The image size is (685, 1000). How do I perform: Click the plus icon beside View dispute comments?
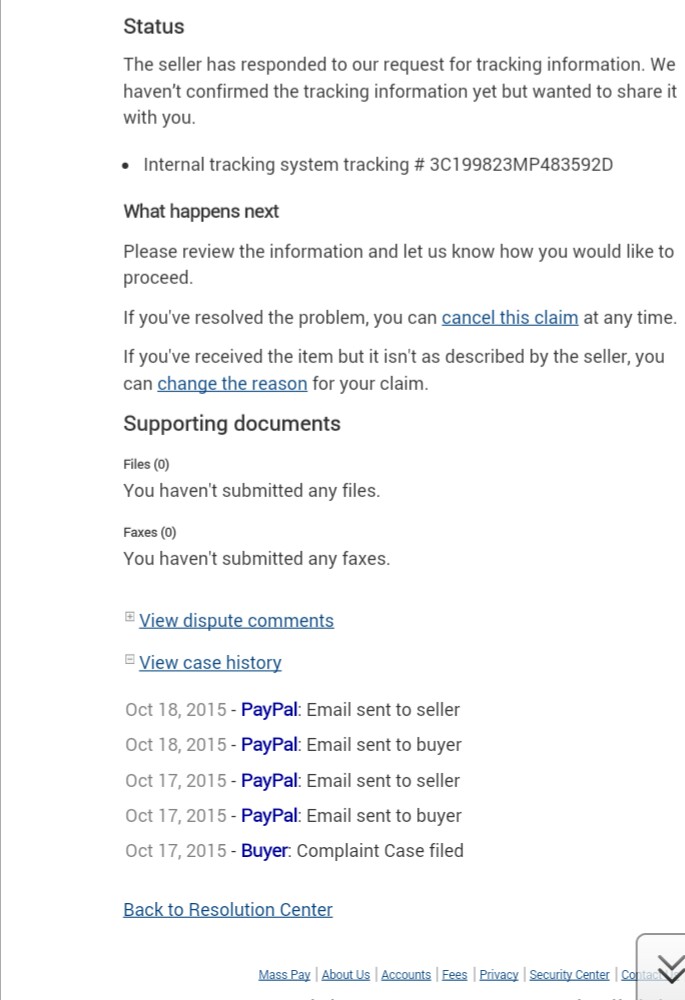[x=129, y=617]
